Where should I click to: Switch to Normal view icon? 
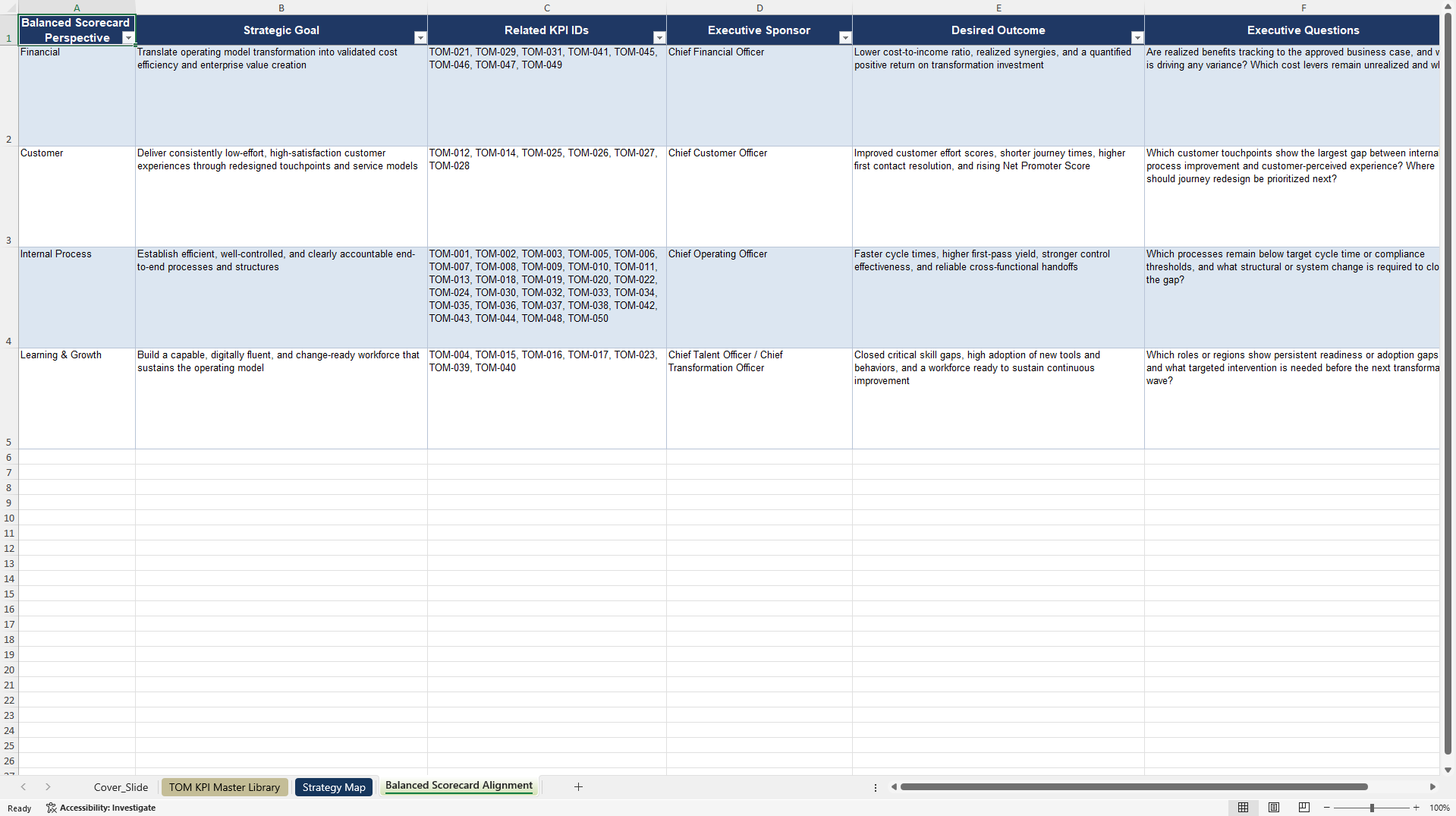point(1243,808)
